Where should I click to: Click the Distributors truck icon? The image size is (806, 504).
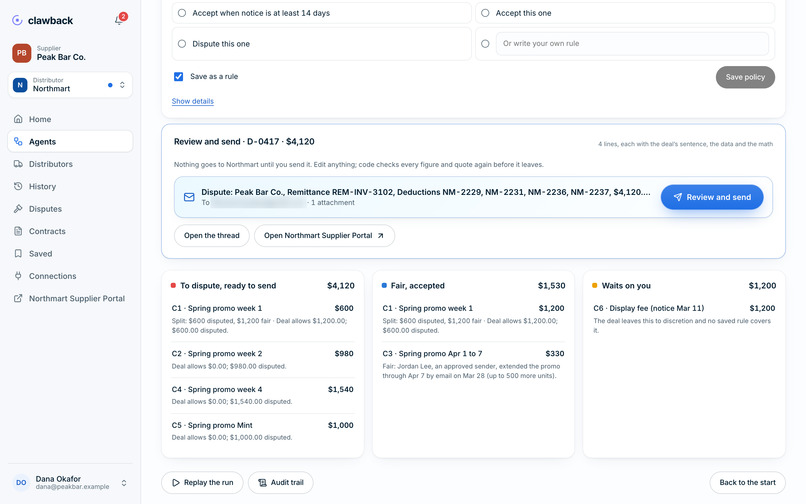pyautogui.click(x=18, y=164)
